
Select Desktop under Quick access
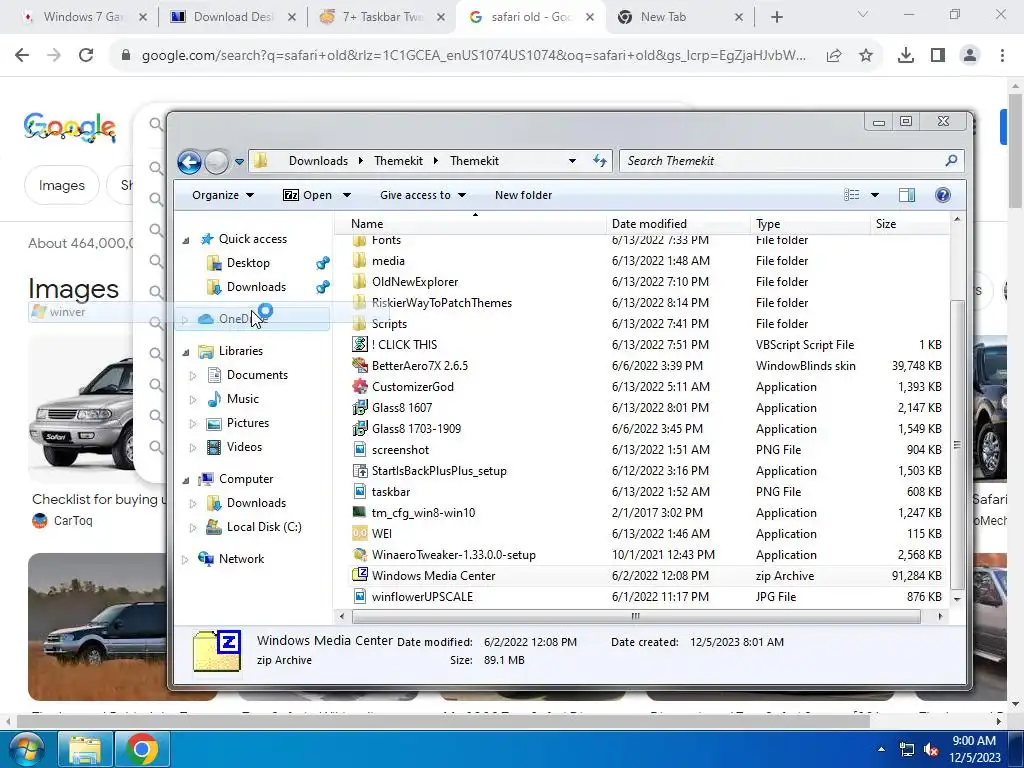[248, 263]
